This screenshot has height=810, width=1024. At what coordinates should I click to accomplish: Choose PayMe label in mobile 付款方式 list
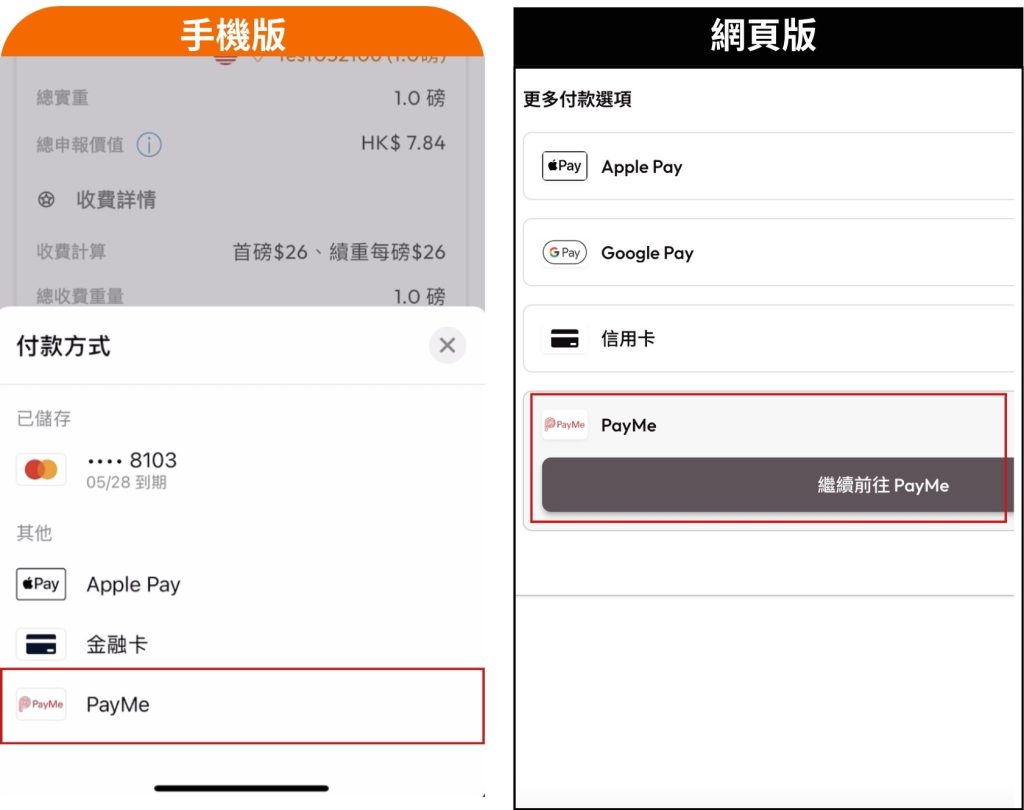[118, 705]
